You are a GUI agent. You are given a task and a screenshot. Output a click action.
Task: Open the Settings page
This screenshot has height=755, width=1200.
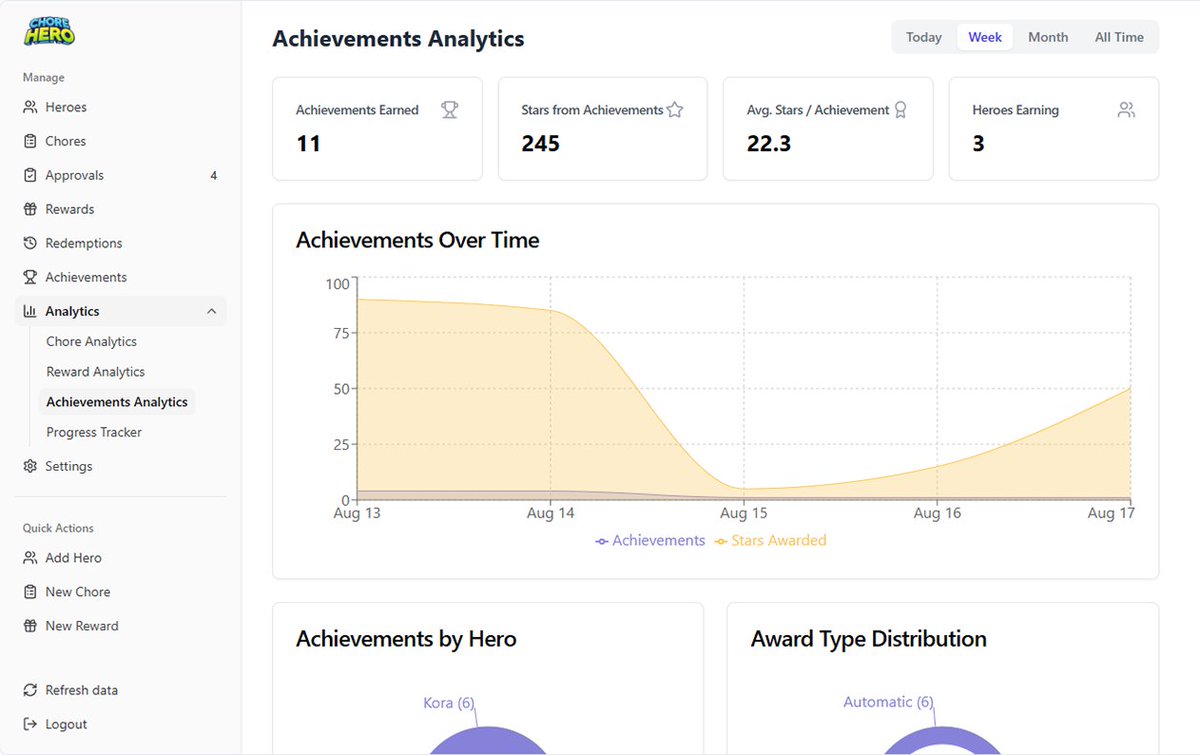120,466
